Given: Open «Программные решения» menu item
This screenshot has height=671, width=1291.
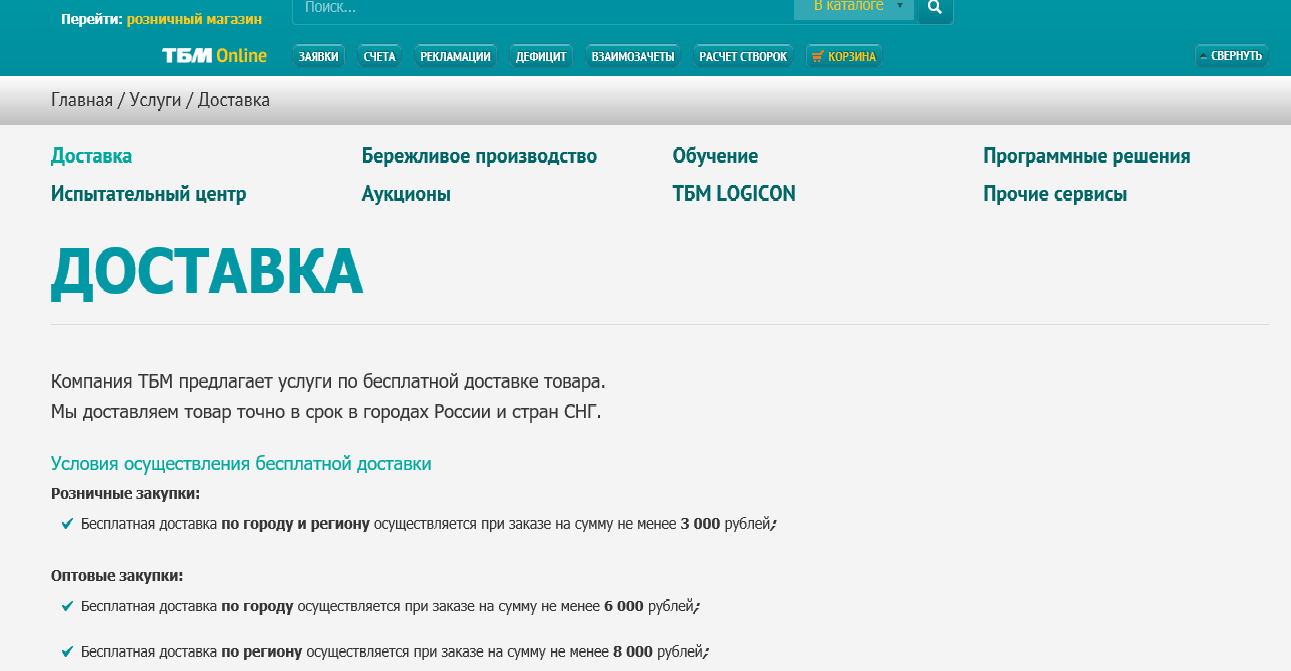Looking at the screenshot, I should point(1086,156).
